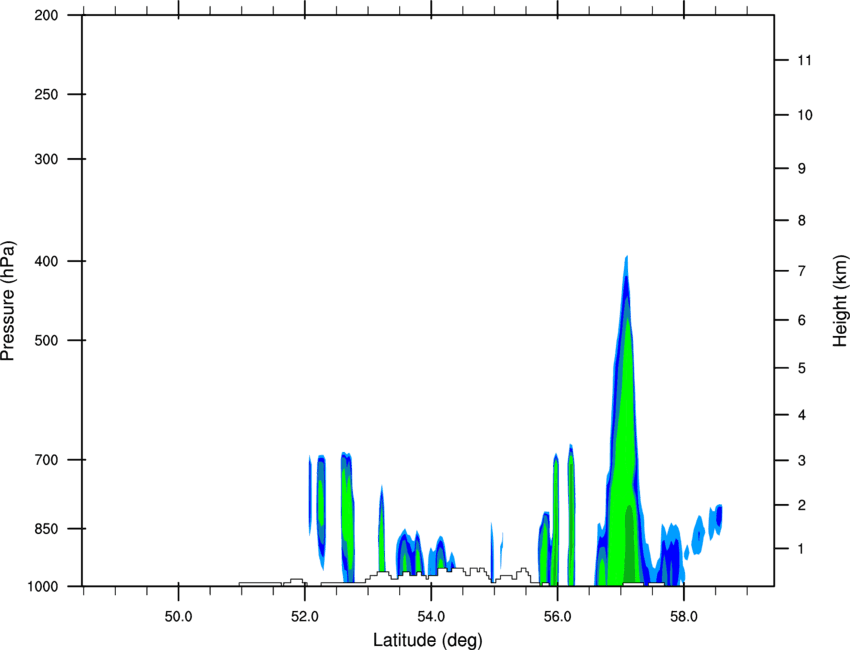Pick the 6 km height label

click(x=802, y=320)
